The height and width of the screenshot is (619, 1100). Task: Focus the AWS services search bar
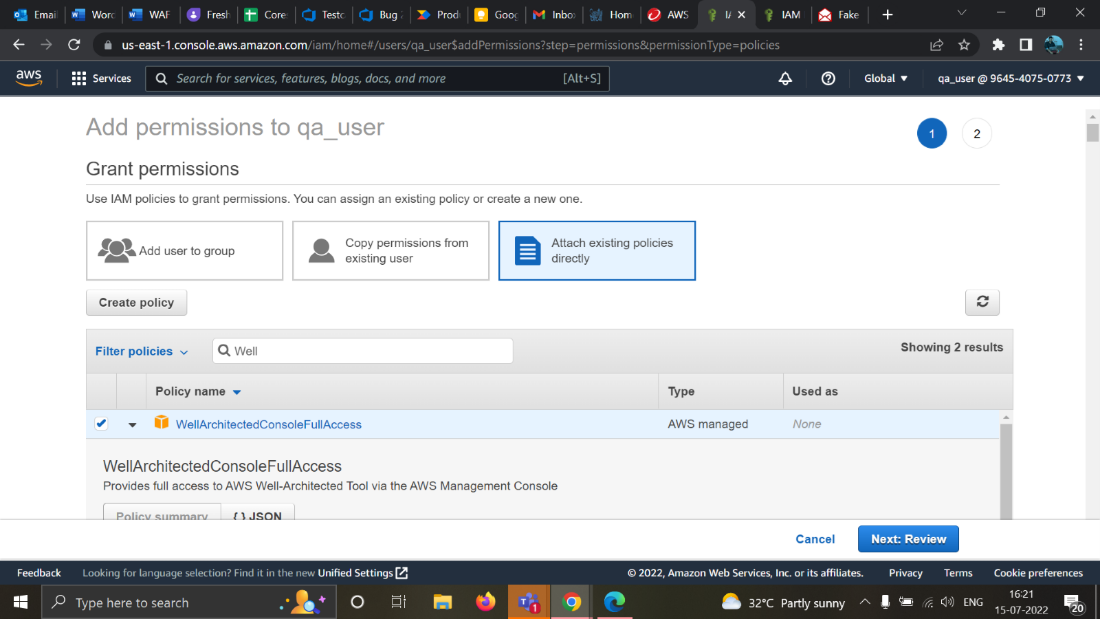click(x=377, y=79)
